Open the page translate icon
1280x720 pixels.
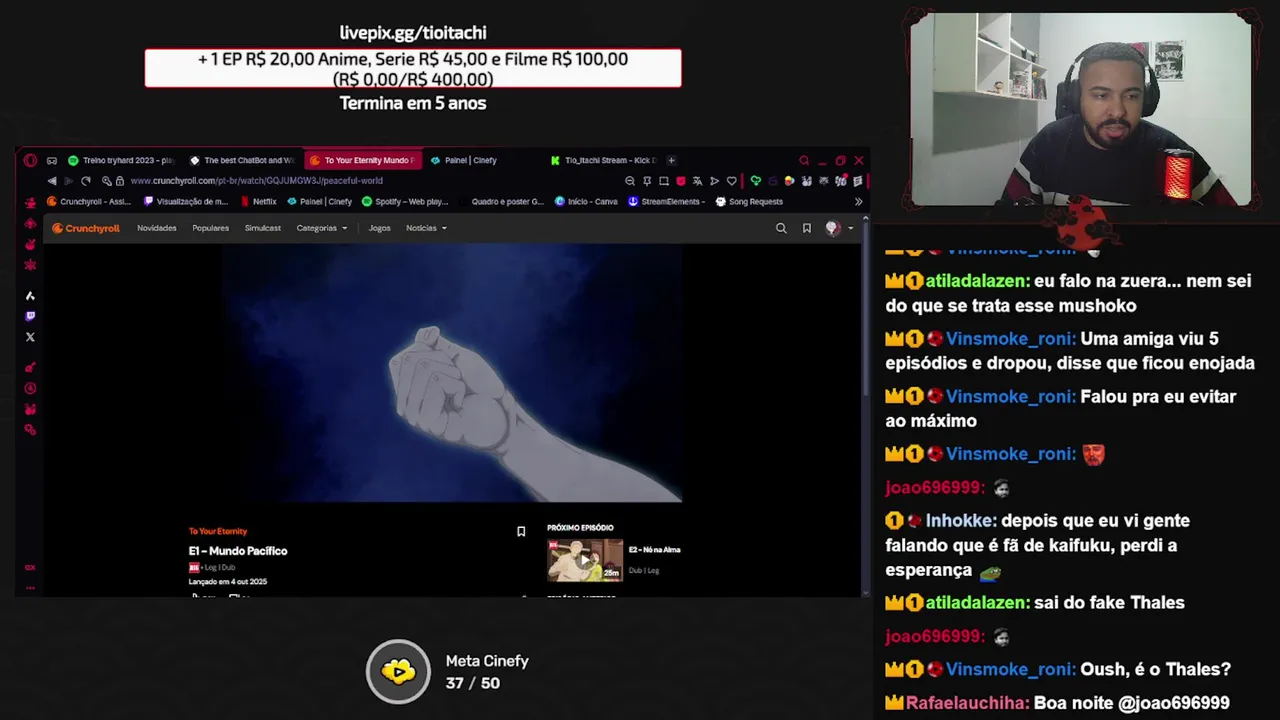tap(697, 181)
